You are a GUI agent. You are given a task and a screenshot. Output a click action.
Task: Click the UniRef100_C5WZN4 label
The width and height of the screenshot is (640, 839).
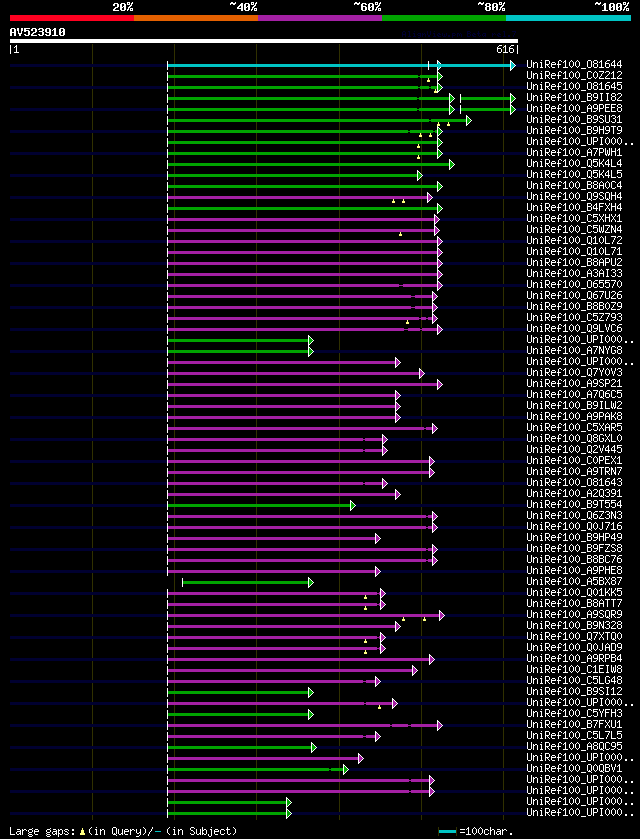coord(574,229)
